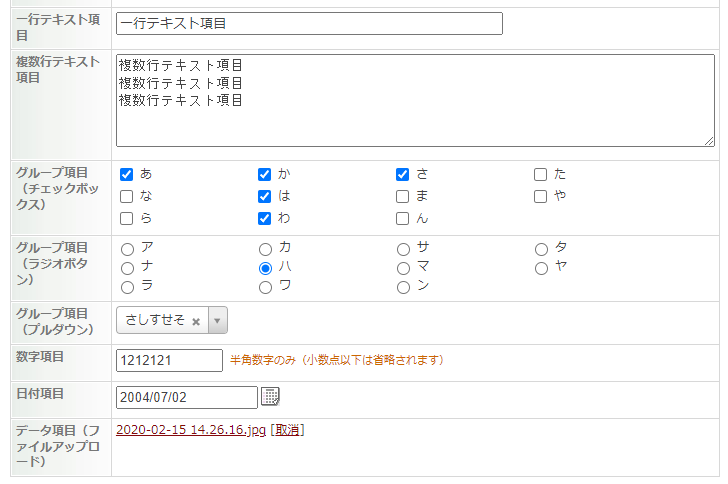728x484 pixels.
Task: Check the た checkbox
Action: [x=541, y=174]
